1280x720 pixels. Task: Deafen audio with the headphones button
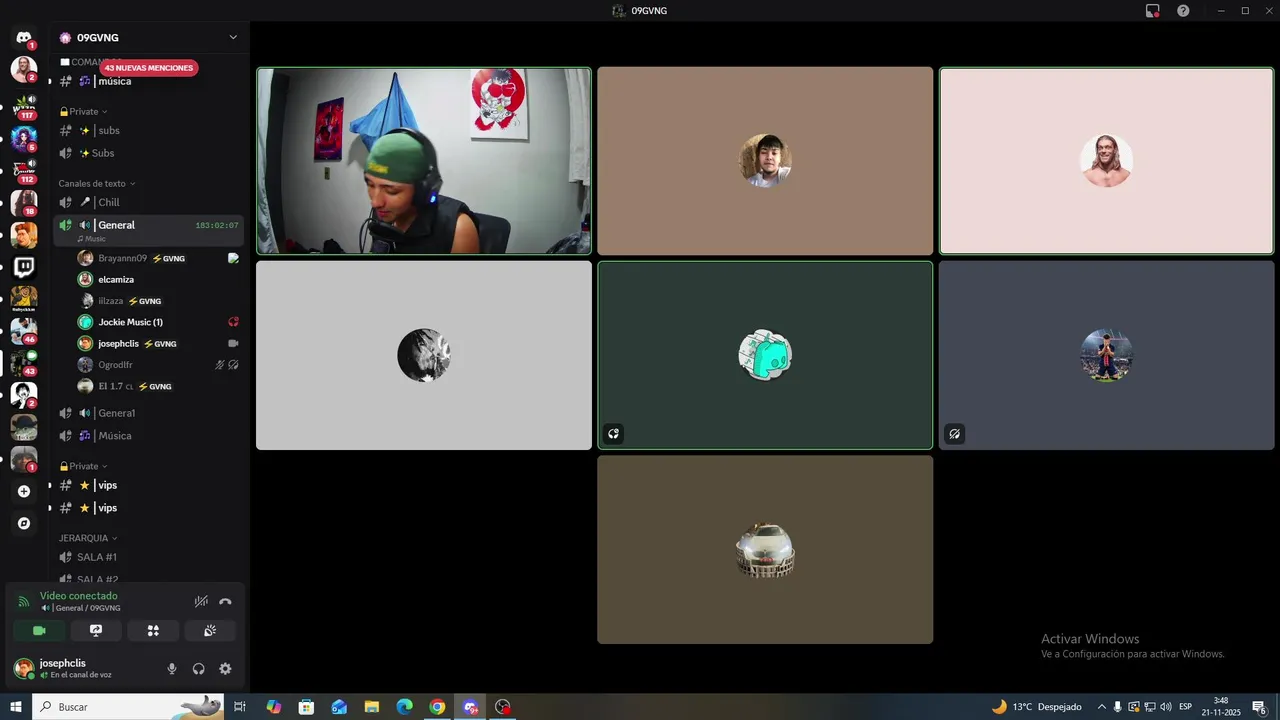(x=198, y=669)
